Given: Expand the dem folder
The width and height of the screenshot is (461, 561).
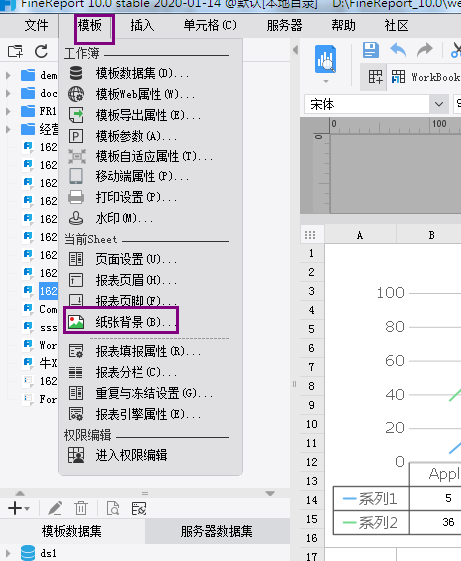Looking at the screenshot, I should pyautogui.click(x=8, y=75).
